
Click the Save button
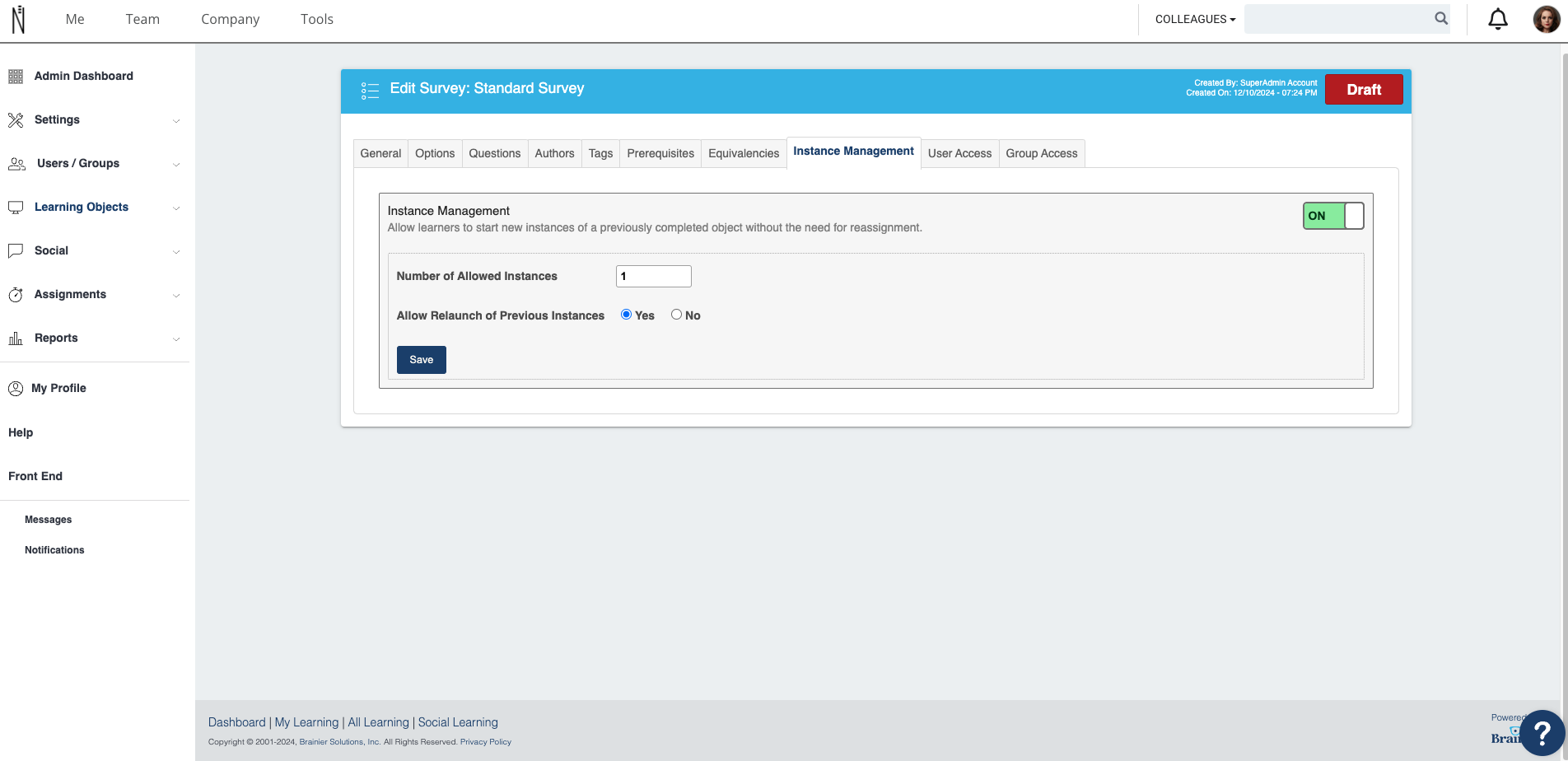click(x=422, y=360)
